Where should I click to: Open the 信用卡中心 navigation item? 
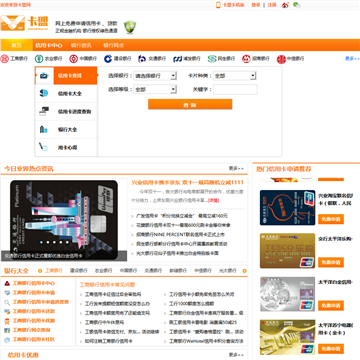point(49,45)
